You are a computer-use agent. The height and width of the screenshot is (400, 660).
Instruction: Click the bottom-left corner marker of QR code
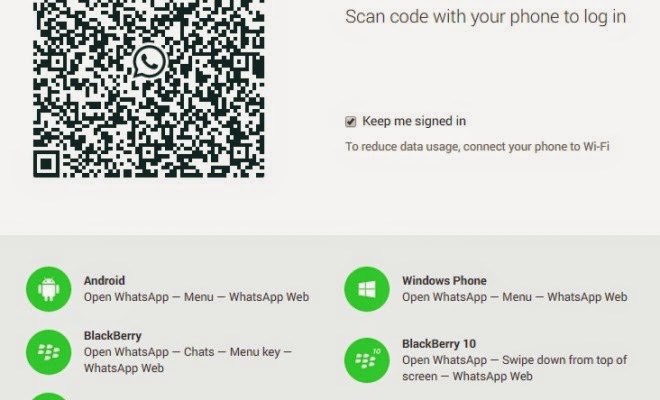[46, 164]
